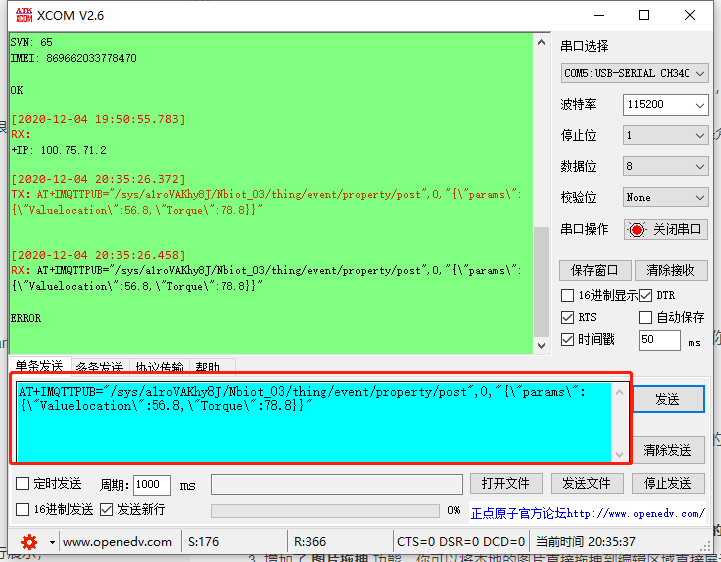721x562 pixels.
Task: Toggle the 16进制显示 checkbox
Action: 567,295
